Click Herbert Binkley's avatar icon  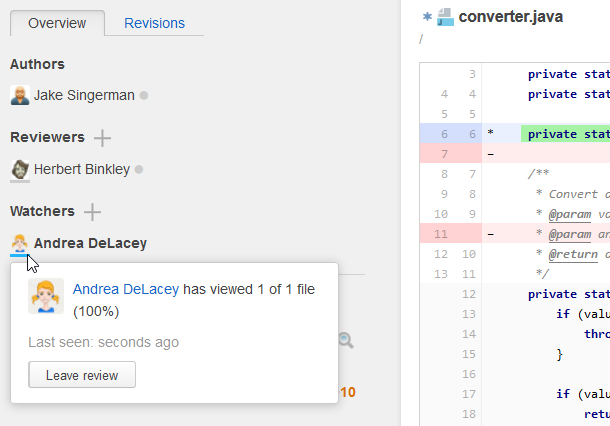[x=20, y=170]
